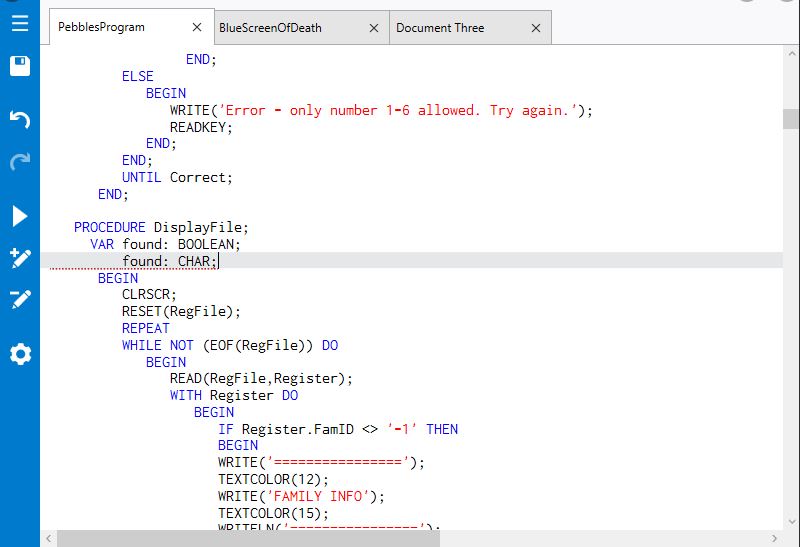This screenshot has width=800, height=547.
Task: Close the PebblesProgram tab
Action: tap(197, 27)
